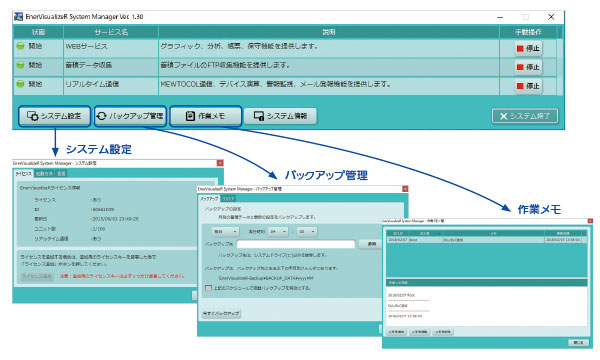This screenshot has height=360, width=600.
Task: Click the 参照 browse button
Action: [371, 244]
